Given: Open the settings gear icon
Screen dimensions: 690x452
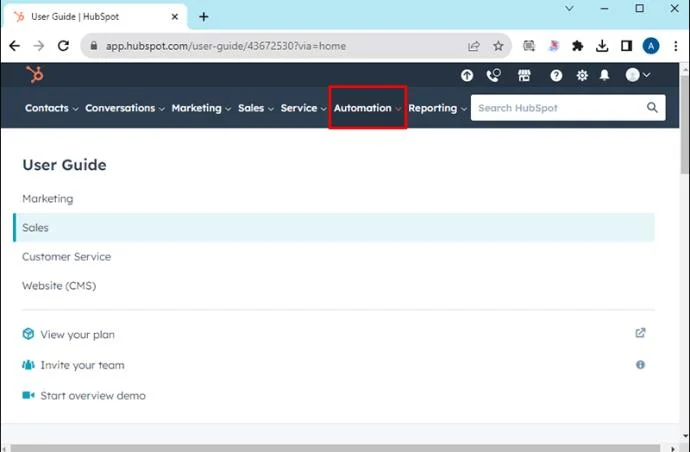Looking at the screenshot, I should pos(582,76).
